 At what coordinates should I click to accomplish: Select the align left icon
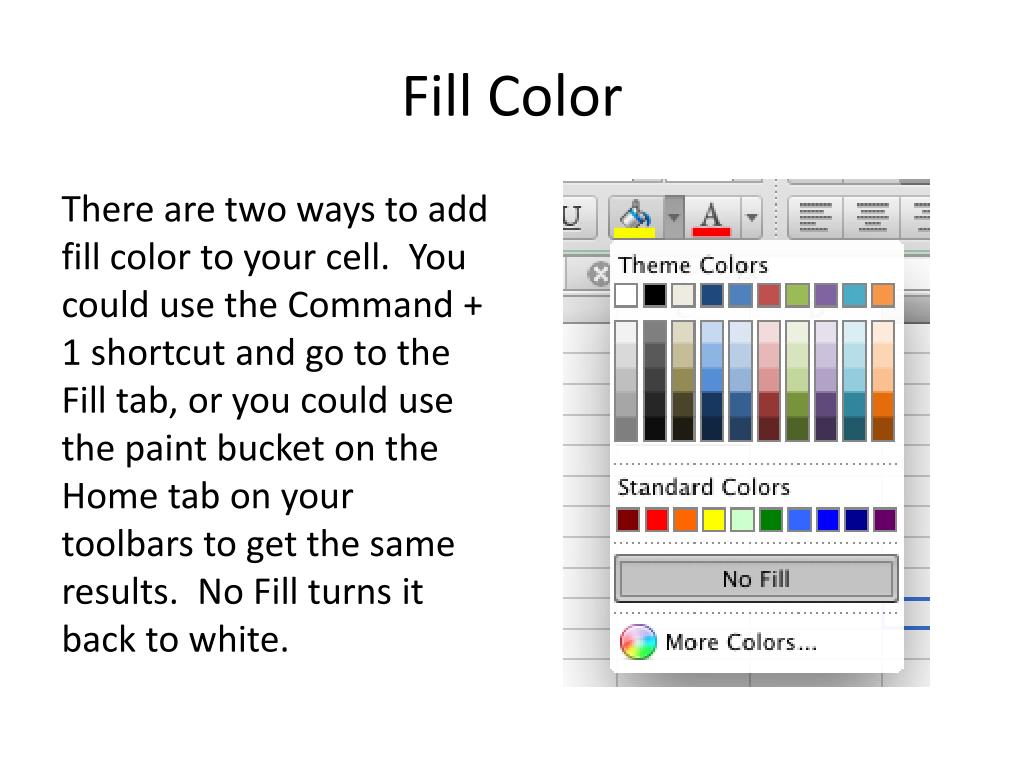(816, 217)
